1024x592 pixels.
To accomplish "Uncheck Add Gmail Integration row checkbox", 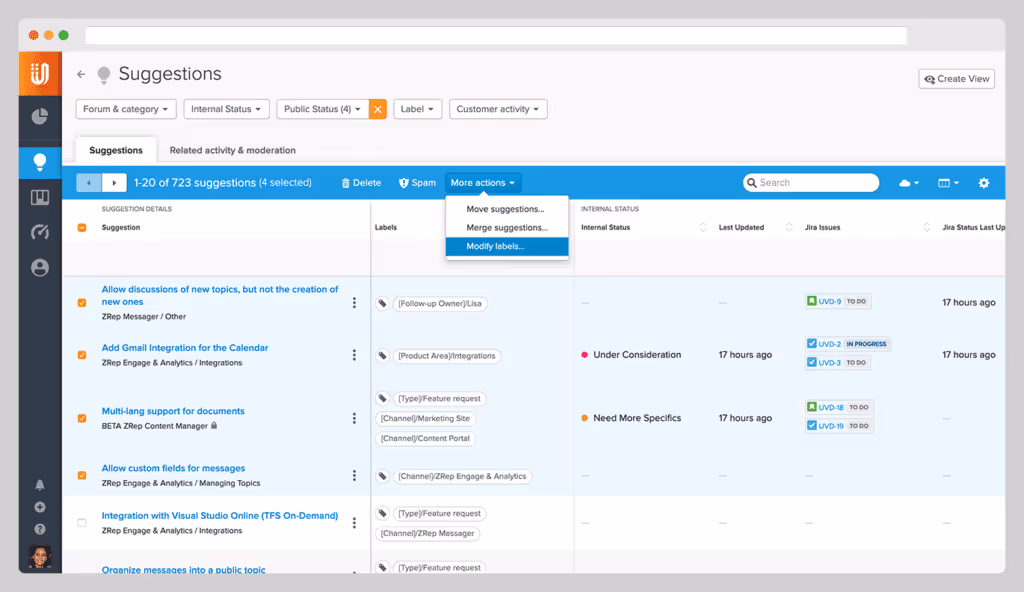I will pos(82,355).
